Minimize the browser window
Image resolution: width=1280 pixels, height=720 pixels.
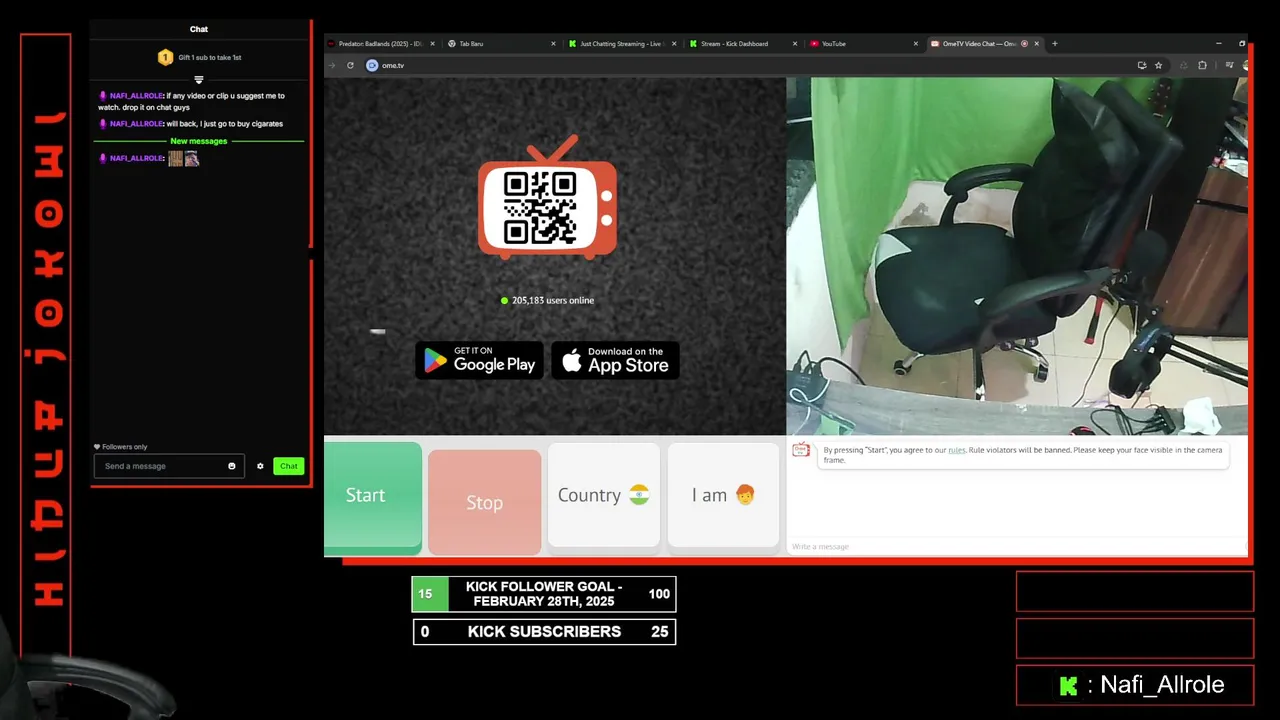[x=1219, y=44]
